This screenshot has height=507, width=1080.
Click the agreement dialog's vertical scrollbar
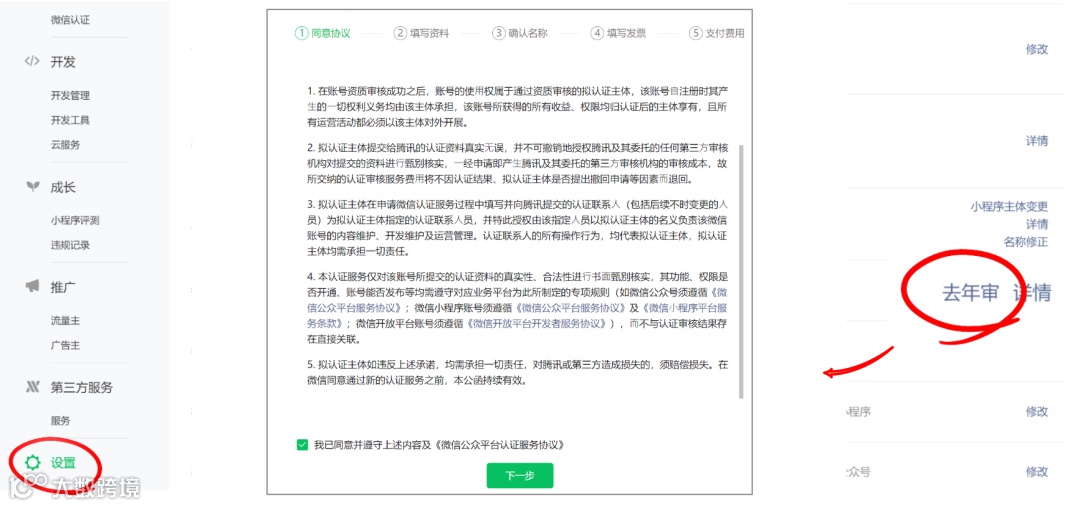tap(741, 271)
